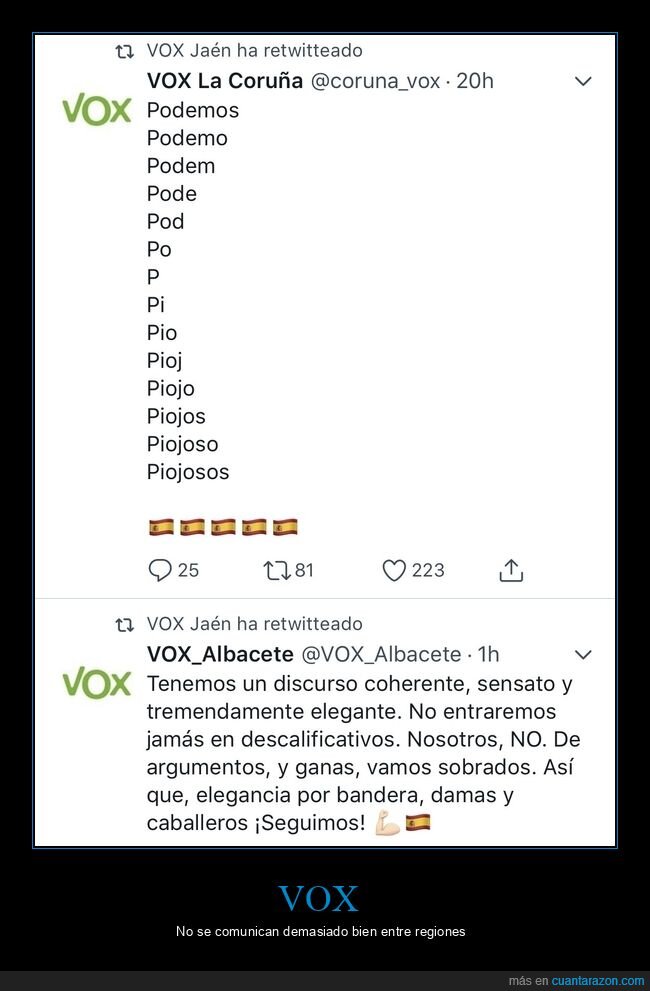Open the VOX La Coruña profile name
Image resolution: width=650 pixels, height=991 pixels.
pos(225,81)
